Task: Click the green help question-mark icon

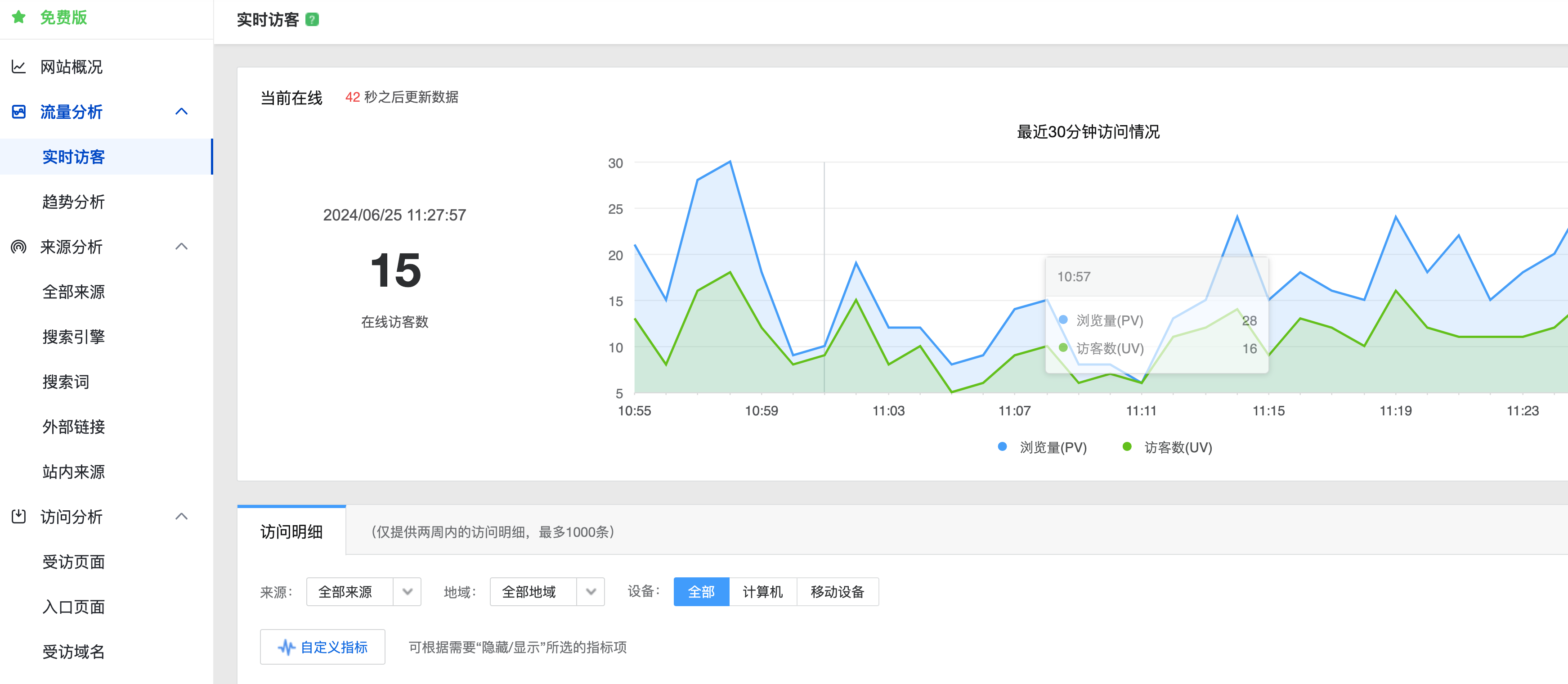Action: coord(312,19)
